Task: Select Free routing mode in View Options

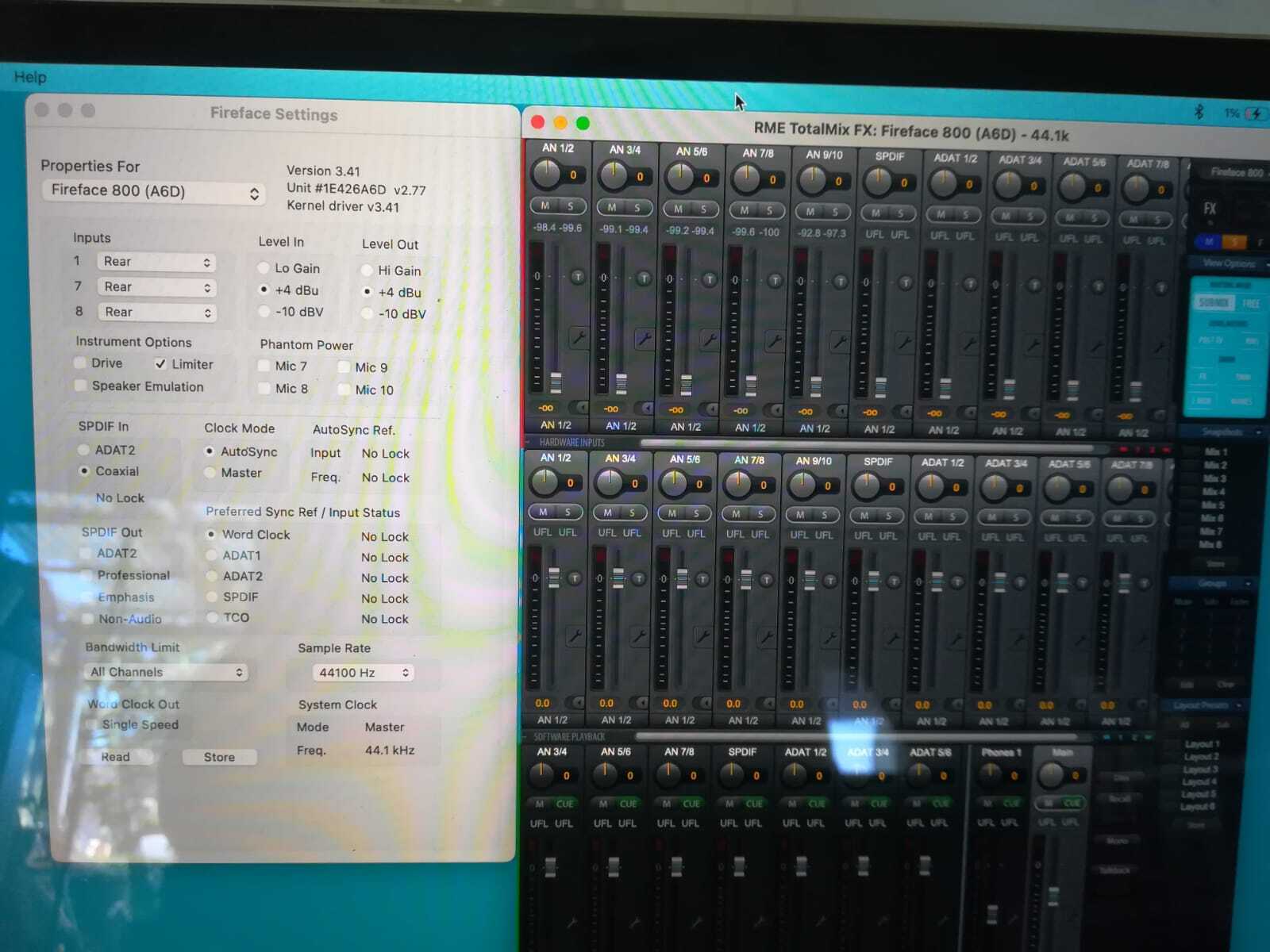Action: point(1250,304)
